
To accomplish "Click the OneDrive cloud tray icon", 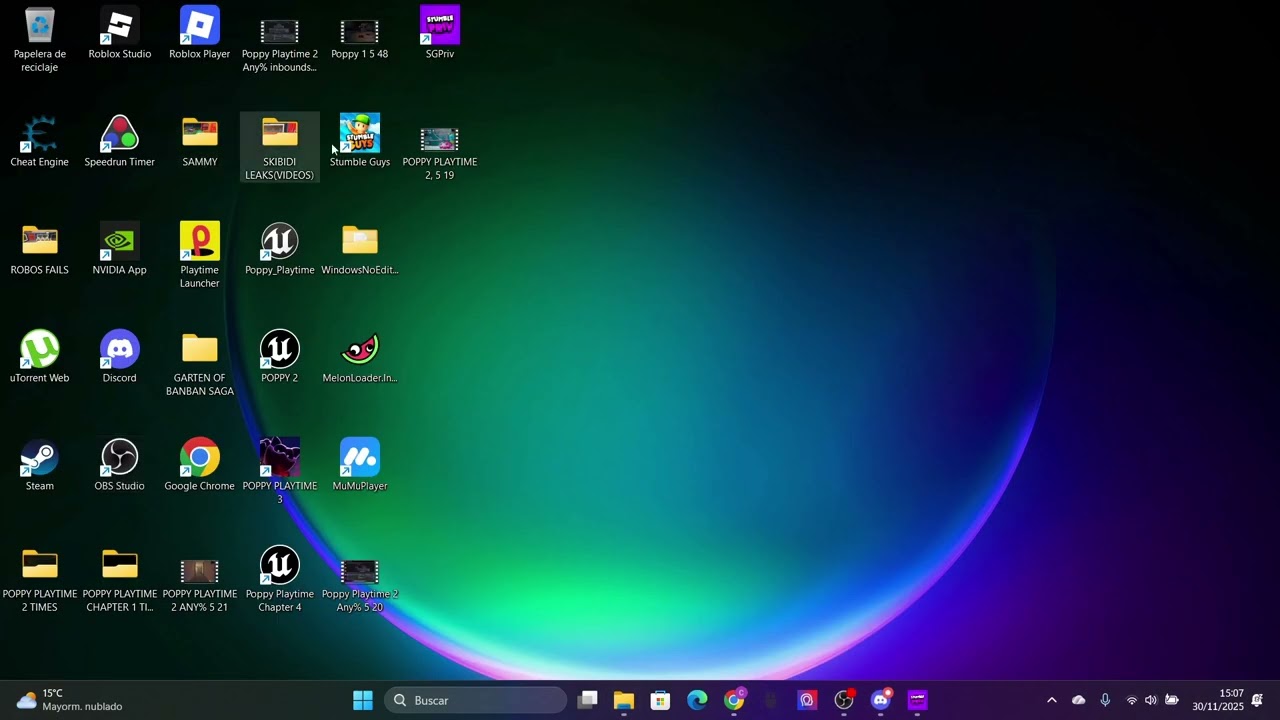I will coord(1078,700).
